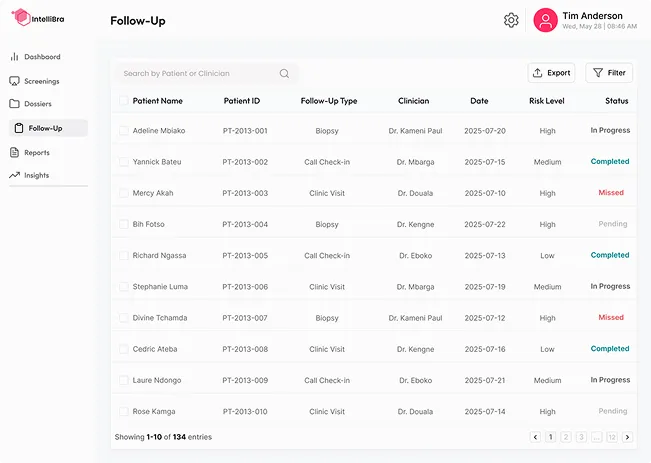651x463 pixels.
Task: Click the In Progress status for Adeline Mbiako
Action: coord(610,130)
